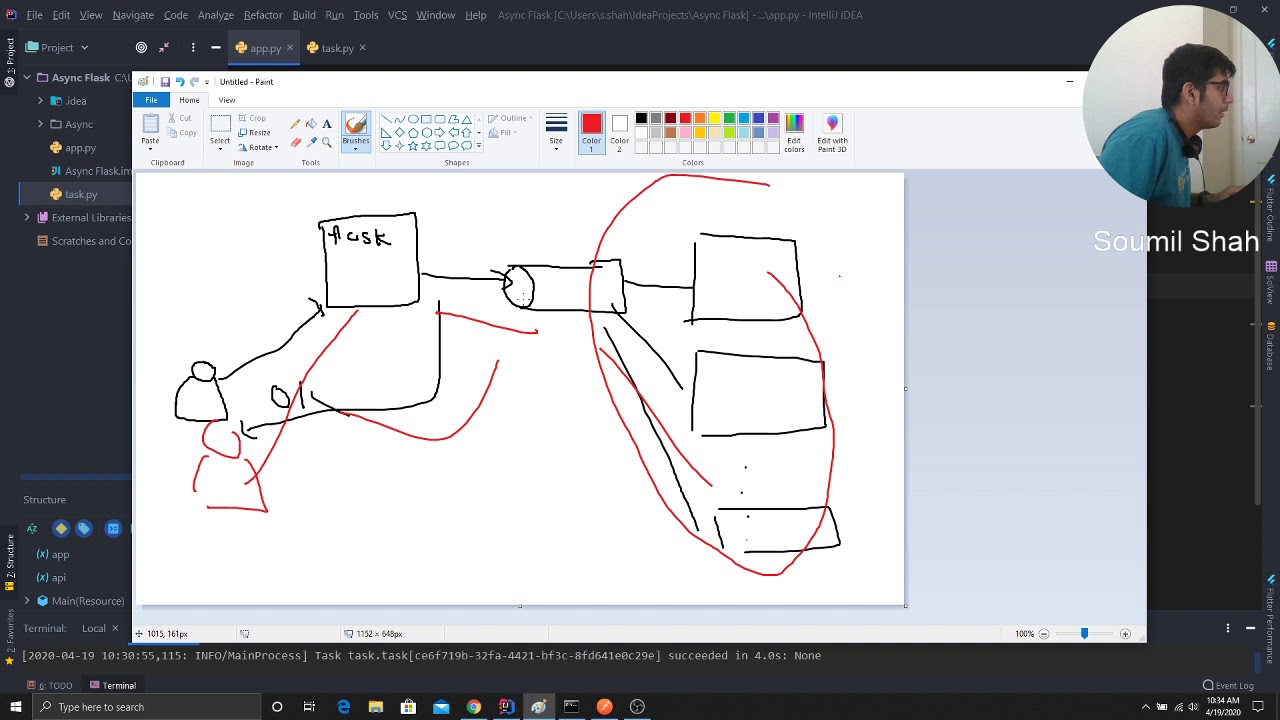The image size is (1280, 720).
Task: Click the Zoom in plus button in Paint
Action: coord(1125,634)
